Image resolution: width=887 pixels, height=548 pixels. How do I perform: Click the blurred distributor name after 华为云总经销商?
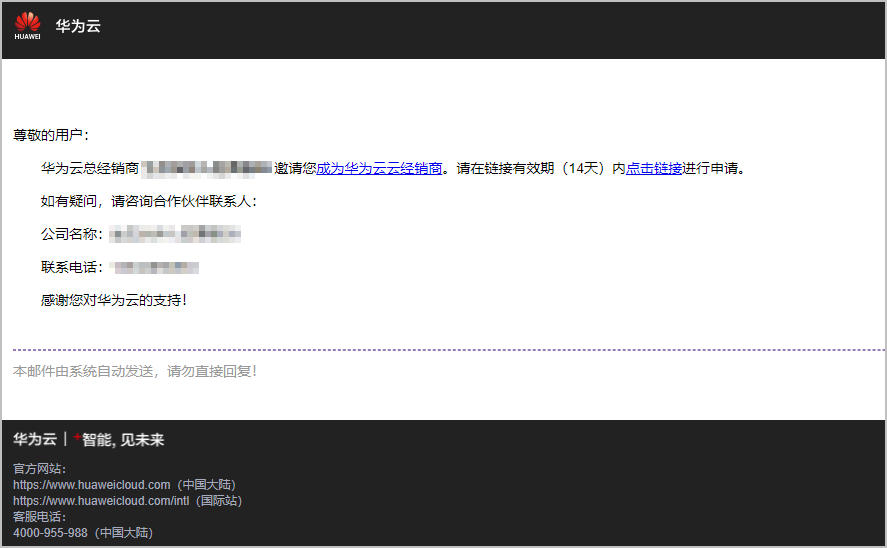(x=206, y=168)
